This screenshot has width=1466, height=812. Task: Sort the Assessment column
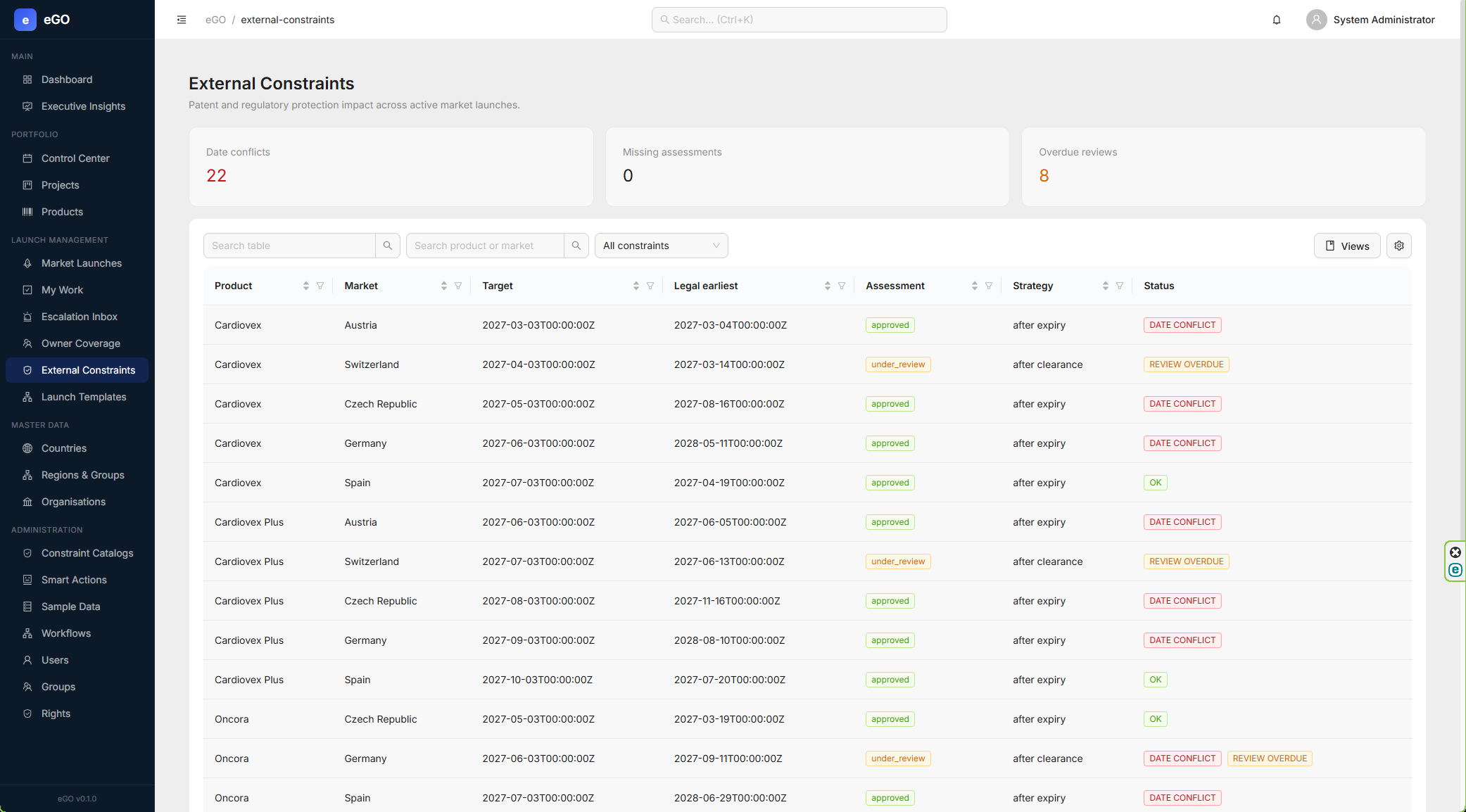pos(975,286)
